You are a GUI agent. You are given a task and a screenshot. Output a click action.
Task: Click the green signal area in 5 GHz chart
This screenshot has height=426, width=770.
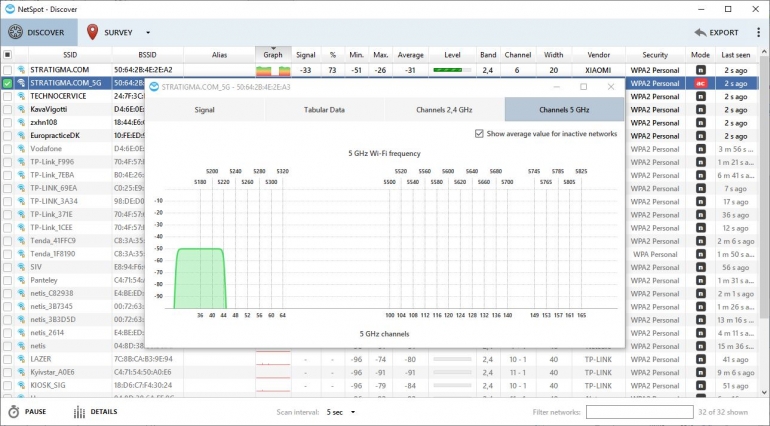tap(200, 279)
